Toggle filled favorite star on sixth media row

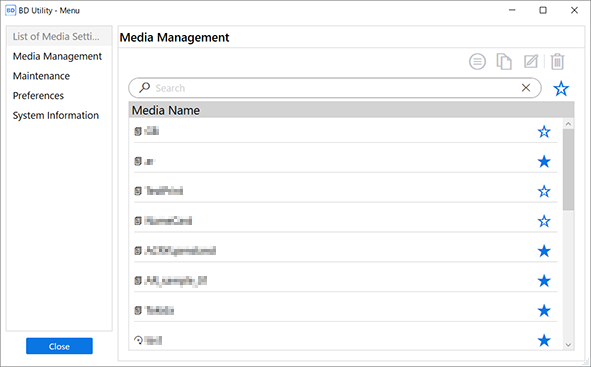544,281
